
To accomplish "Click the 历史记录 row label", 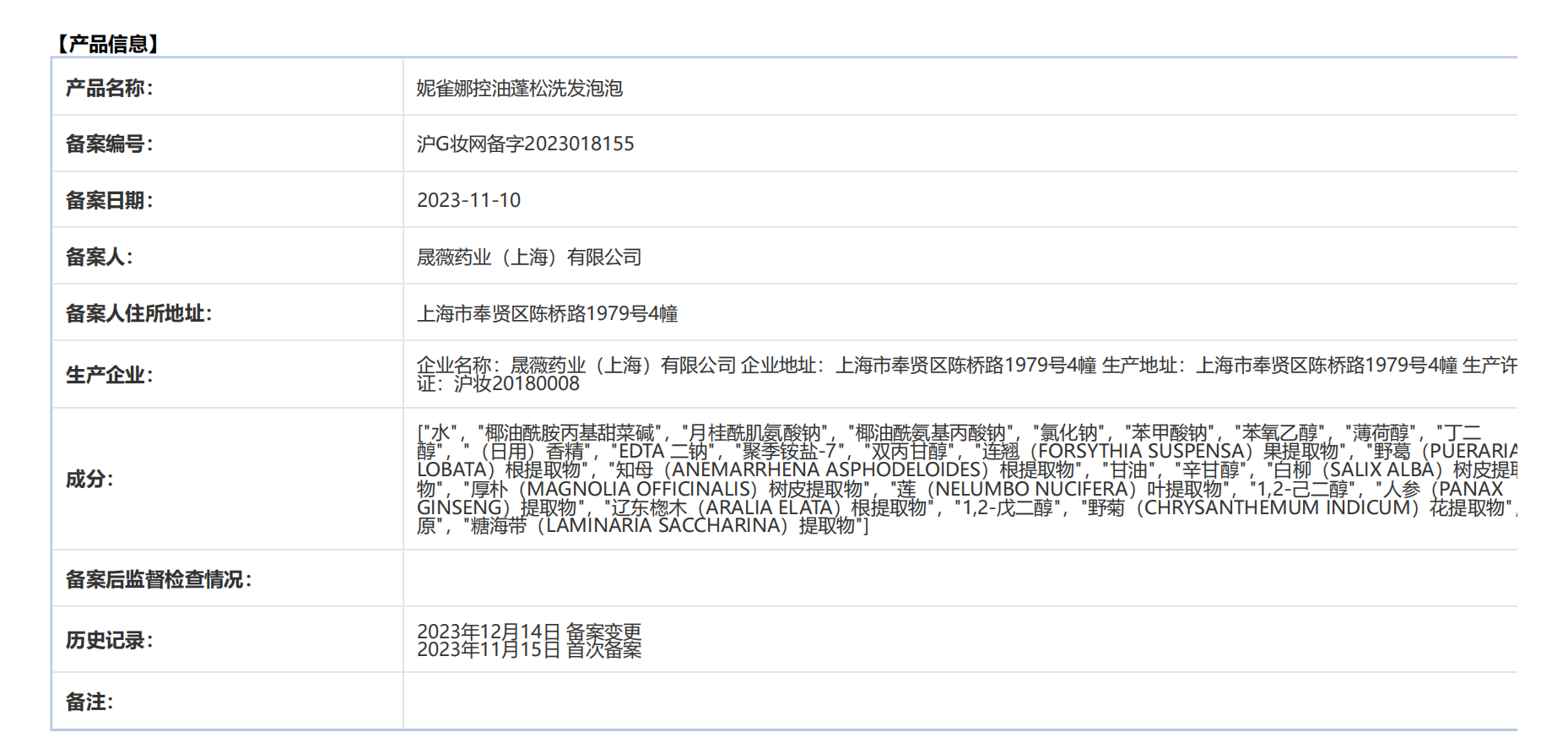I will [110, 640].
